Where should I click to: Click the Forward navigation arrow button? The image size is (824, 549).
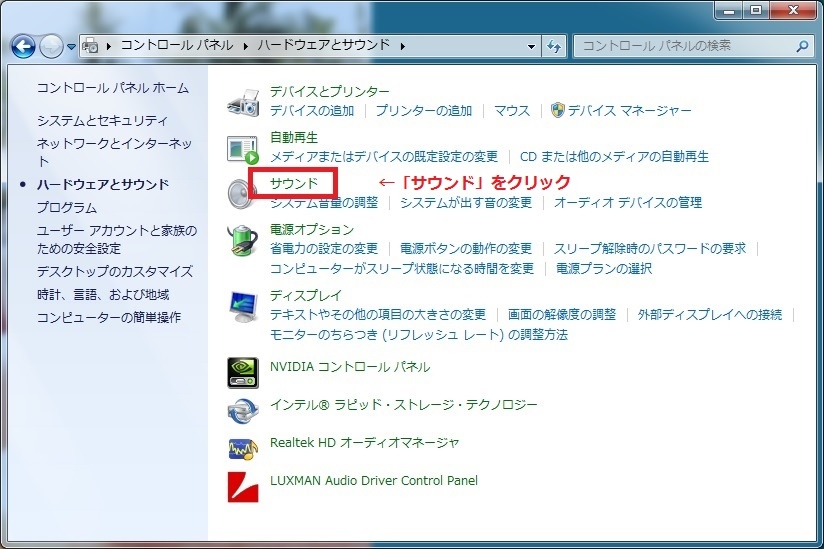coord(51,46)
